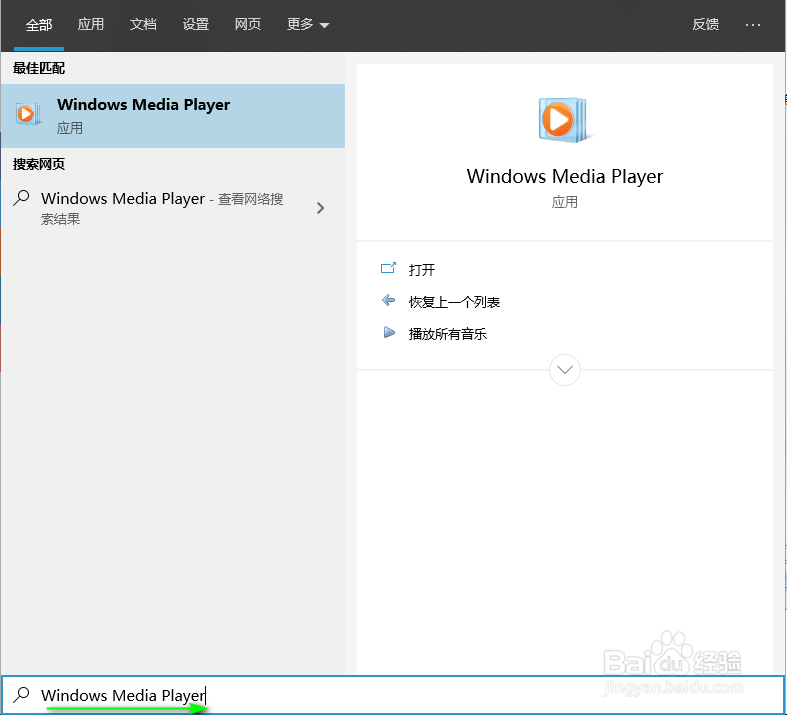Click the Windows Media Player title in preview pane
This screenshot has width=787, height=715.
point(565,177)
